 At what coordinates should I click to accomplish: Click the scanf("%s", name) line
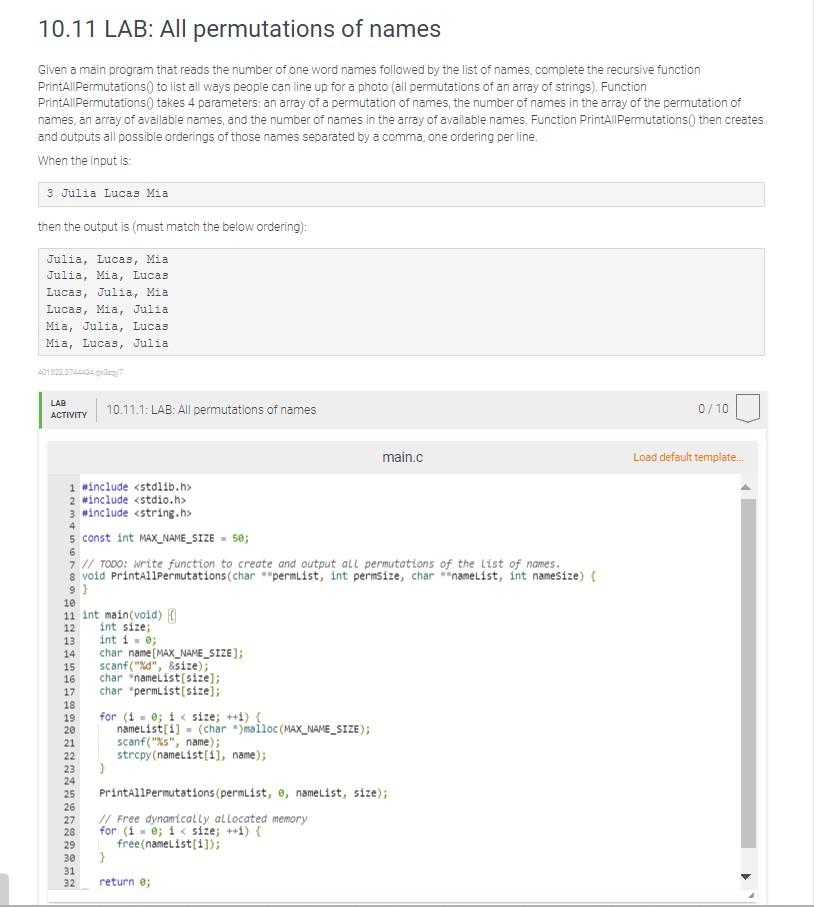(x=168, y=742)
